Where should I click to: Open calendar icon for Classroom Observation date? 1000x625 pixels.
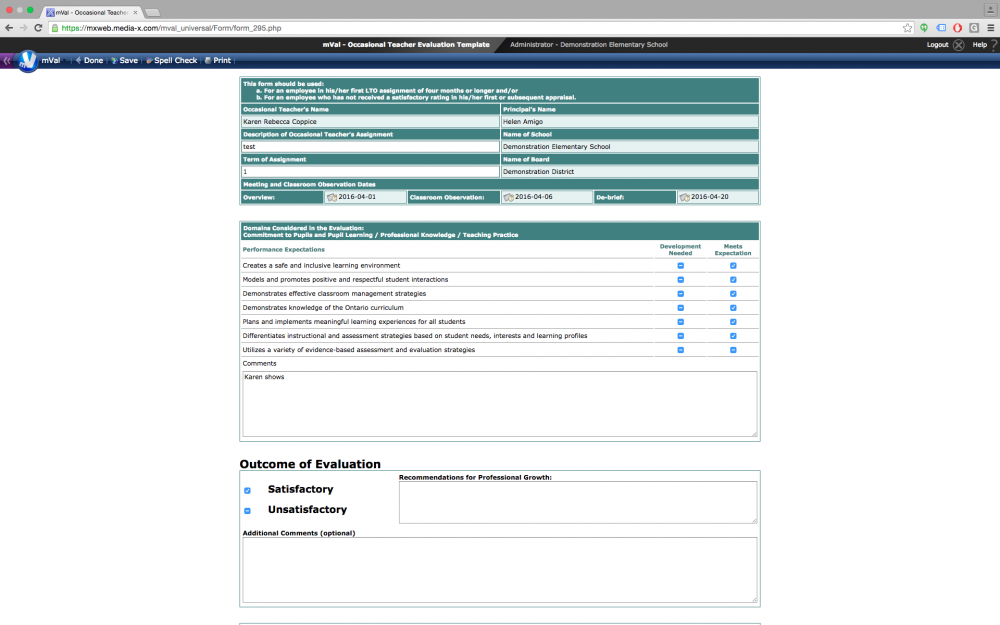click(508, 197)
